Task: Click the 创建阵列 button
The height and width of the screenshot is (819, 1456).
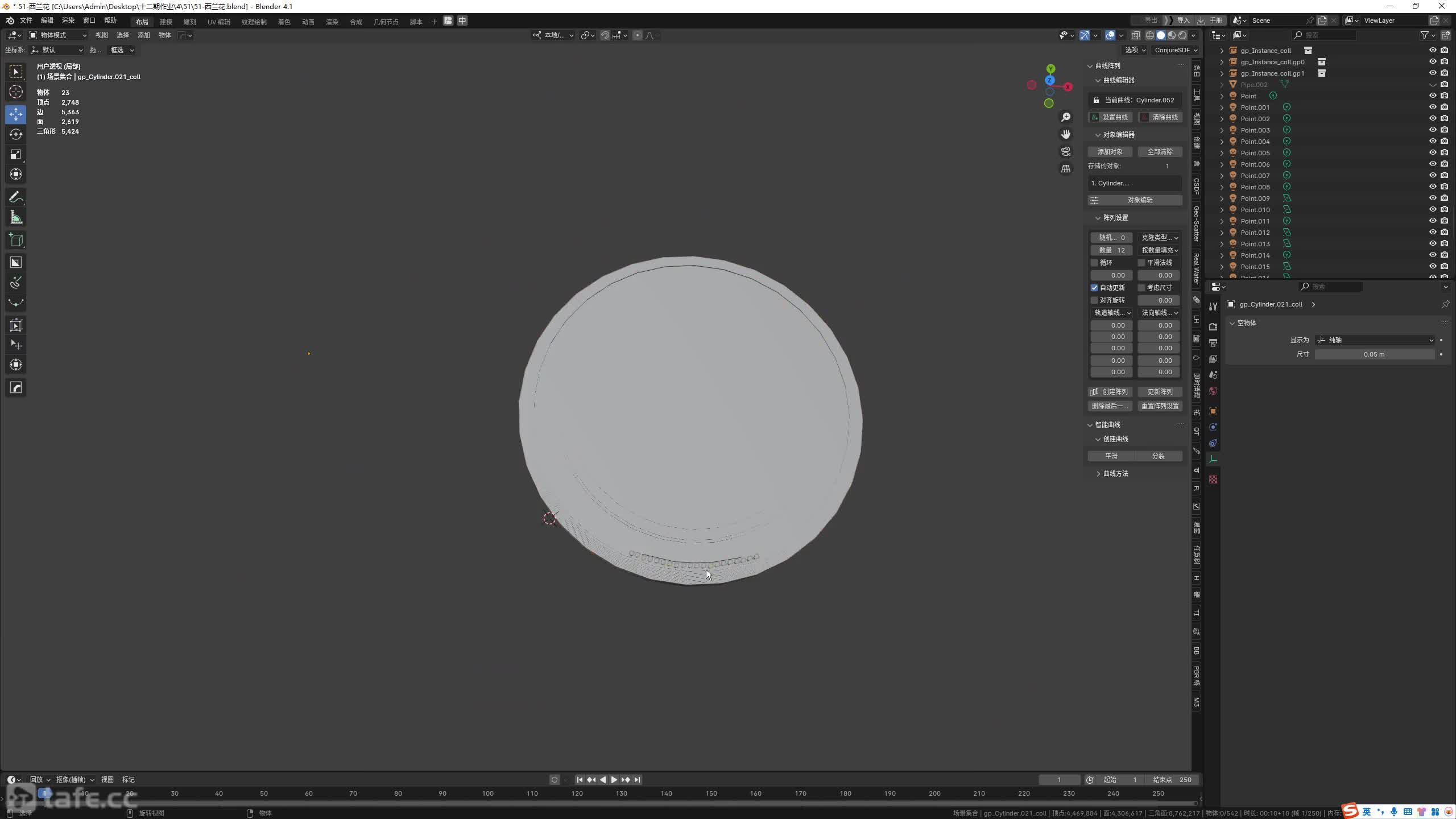Action: [x=1110, y=392]
